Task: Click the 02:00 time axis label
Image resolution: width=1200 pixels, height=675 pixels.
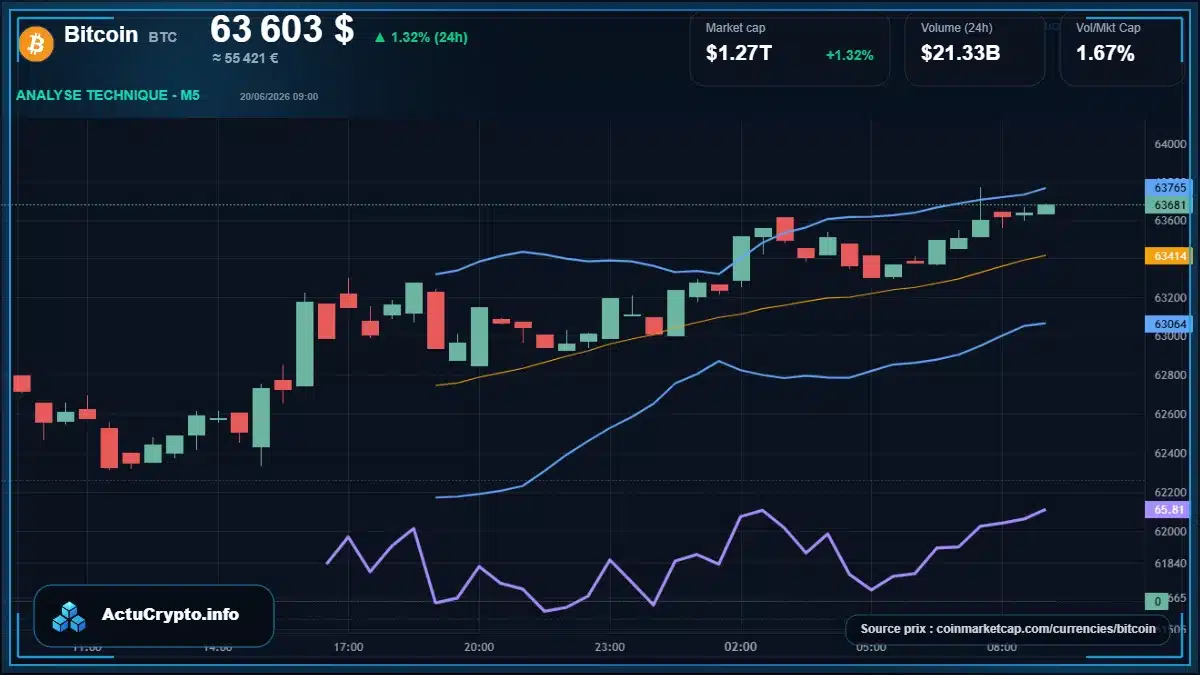Action: pyautogui.click(x=740, y=647)
